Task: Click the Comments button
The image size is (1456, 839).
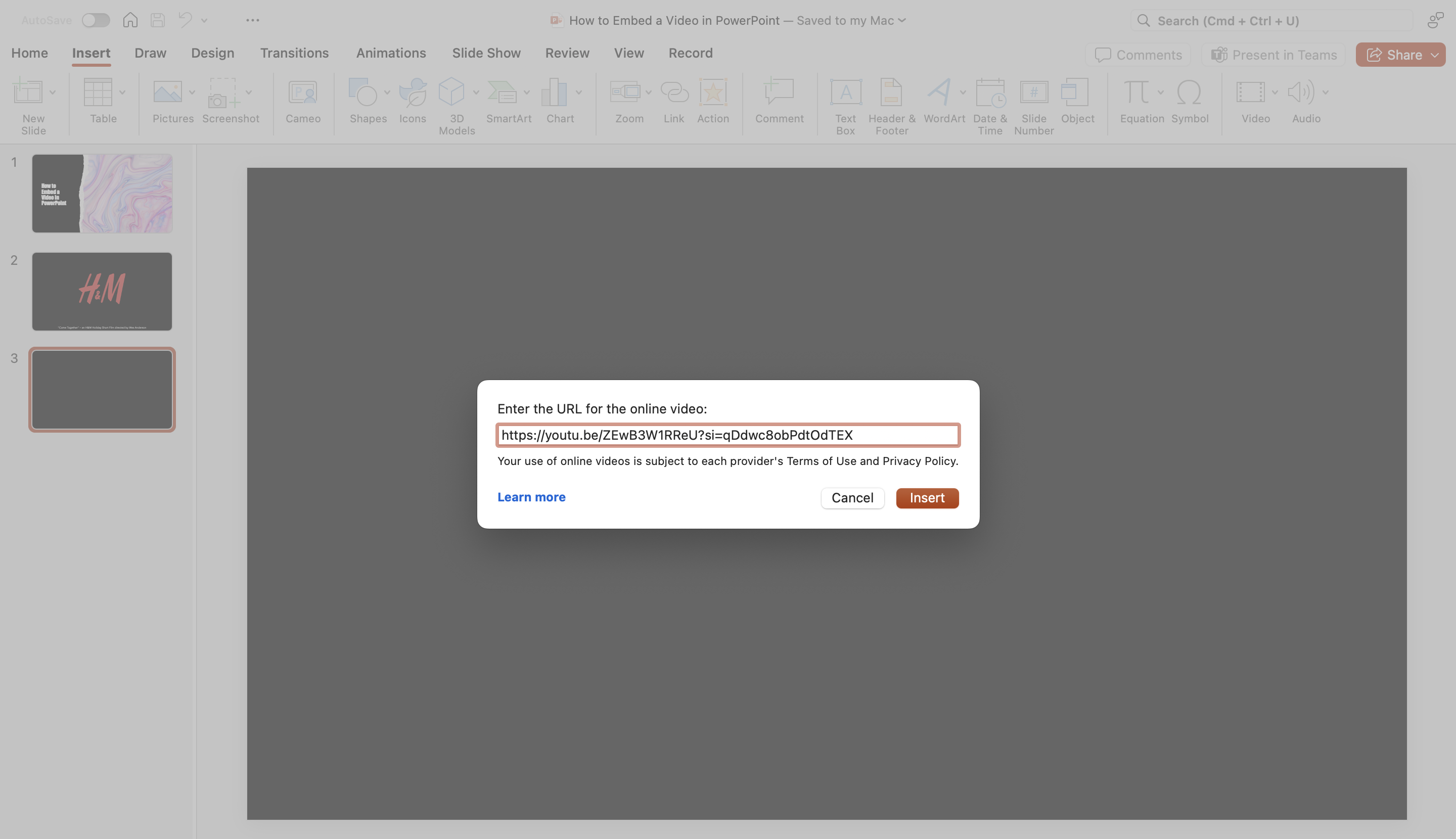Action: click(x=1138, y=55)
